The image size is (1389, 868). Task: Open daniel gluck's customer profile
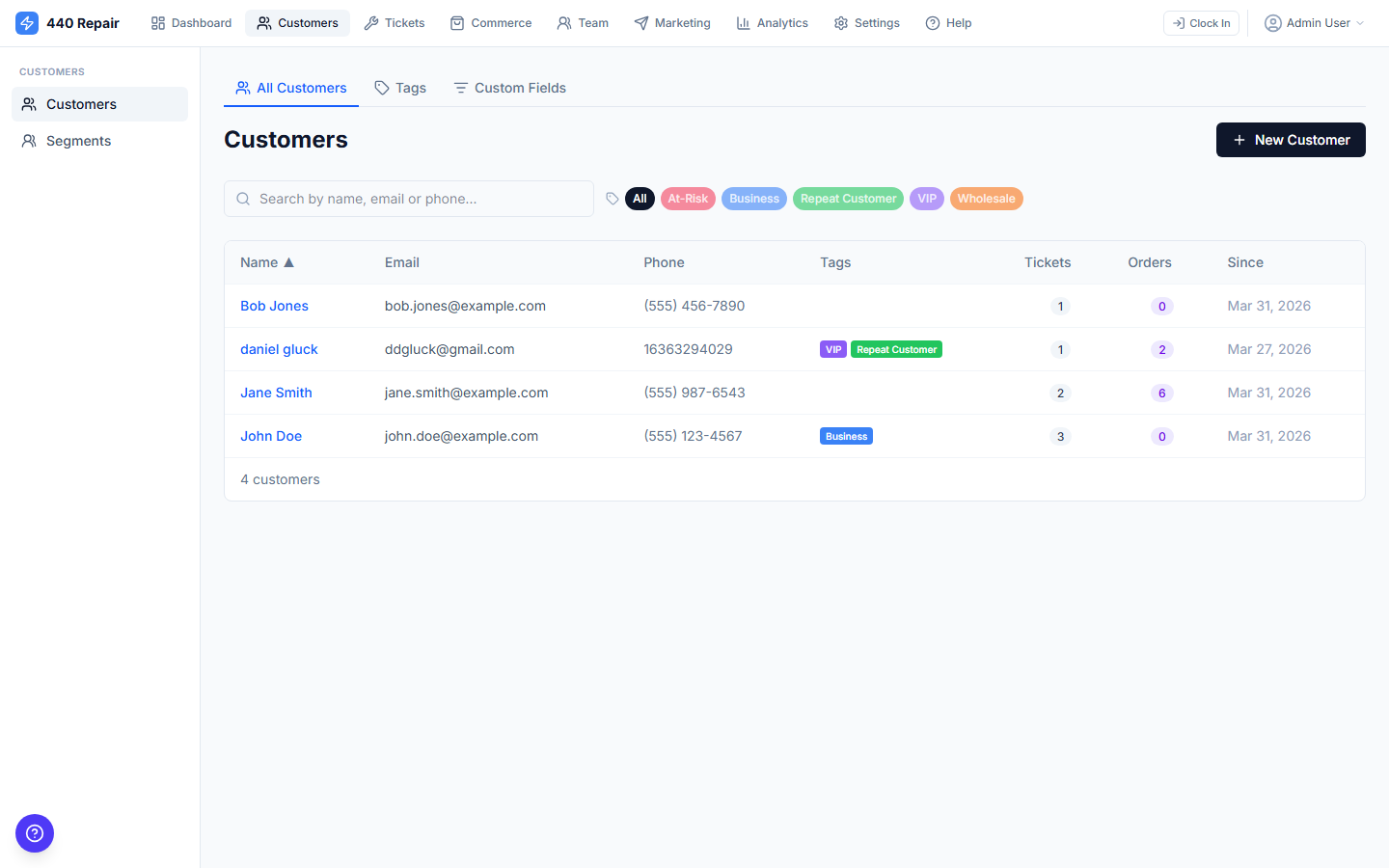click(279, 349)
